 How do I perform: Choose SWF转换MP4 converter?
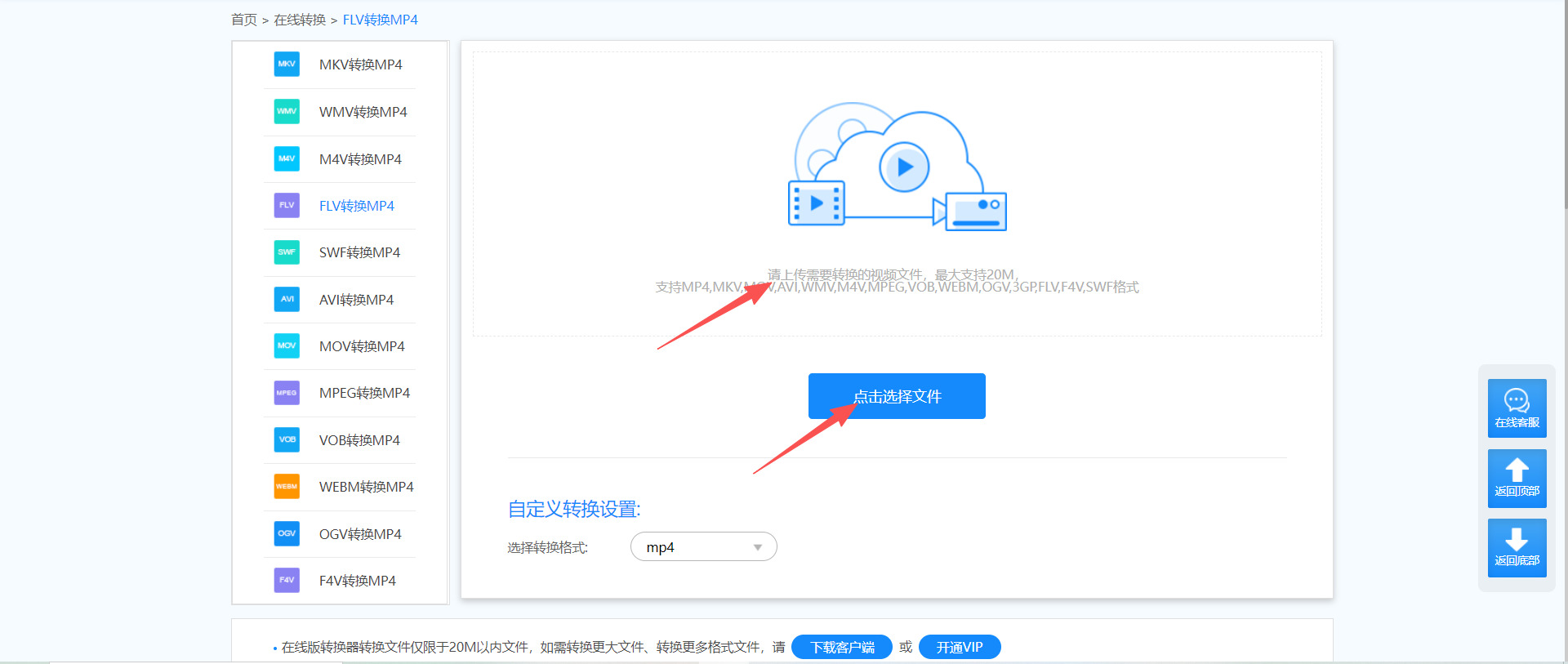[x=359, y=252]
